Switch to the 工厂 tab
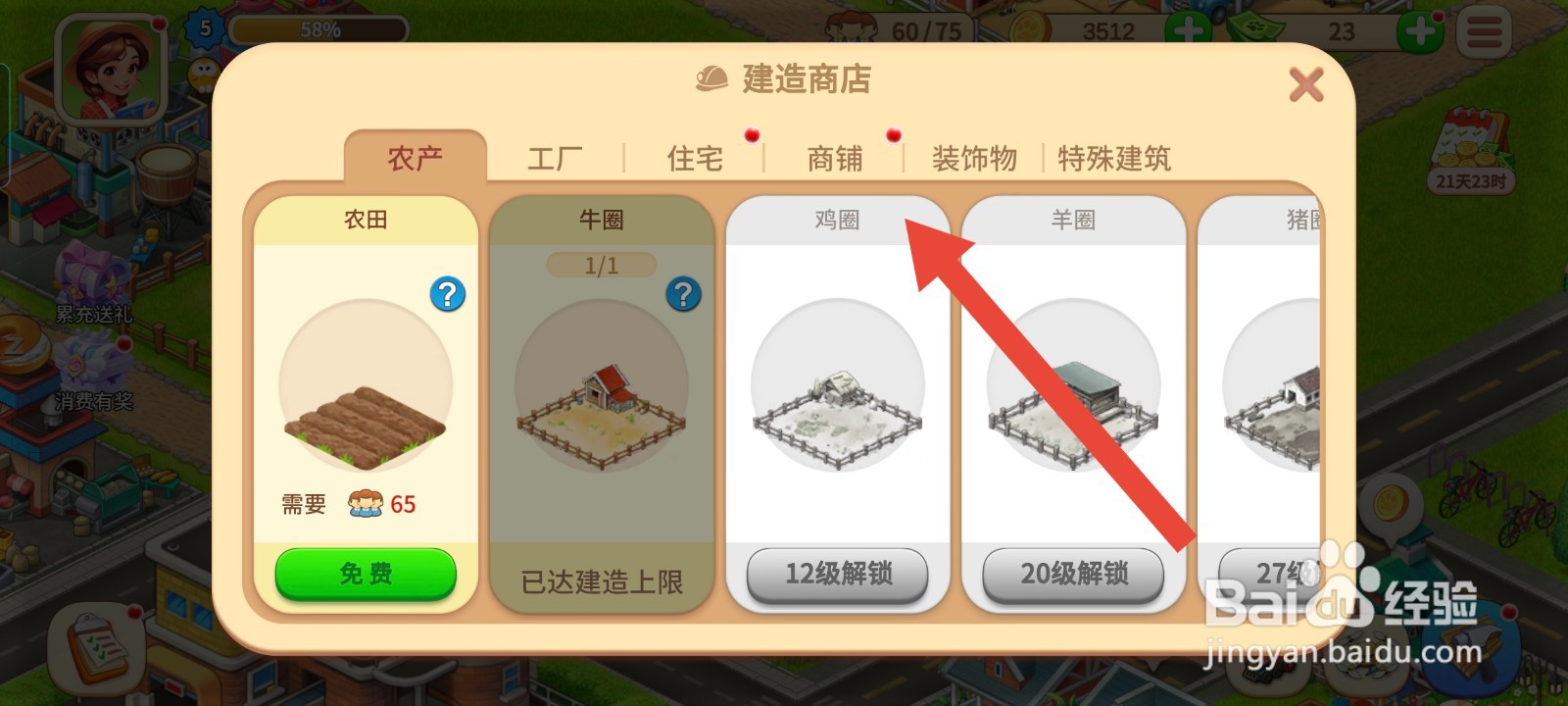This screenshot has width=1568, height=706. tap(555, 159)
